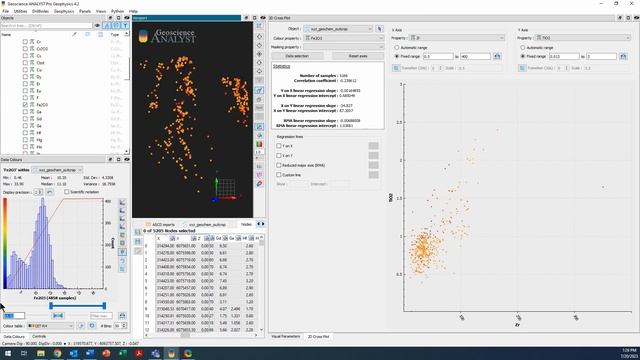Click the display precision reset icon
The height and width of the screenshot is (360, 640).
pos(49,192)
